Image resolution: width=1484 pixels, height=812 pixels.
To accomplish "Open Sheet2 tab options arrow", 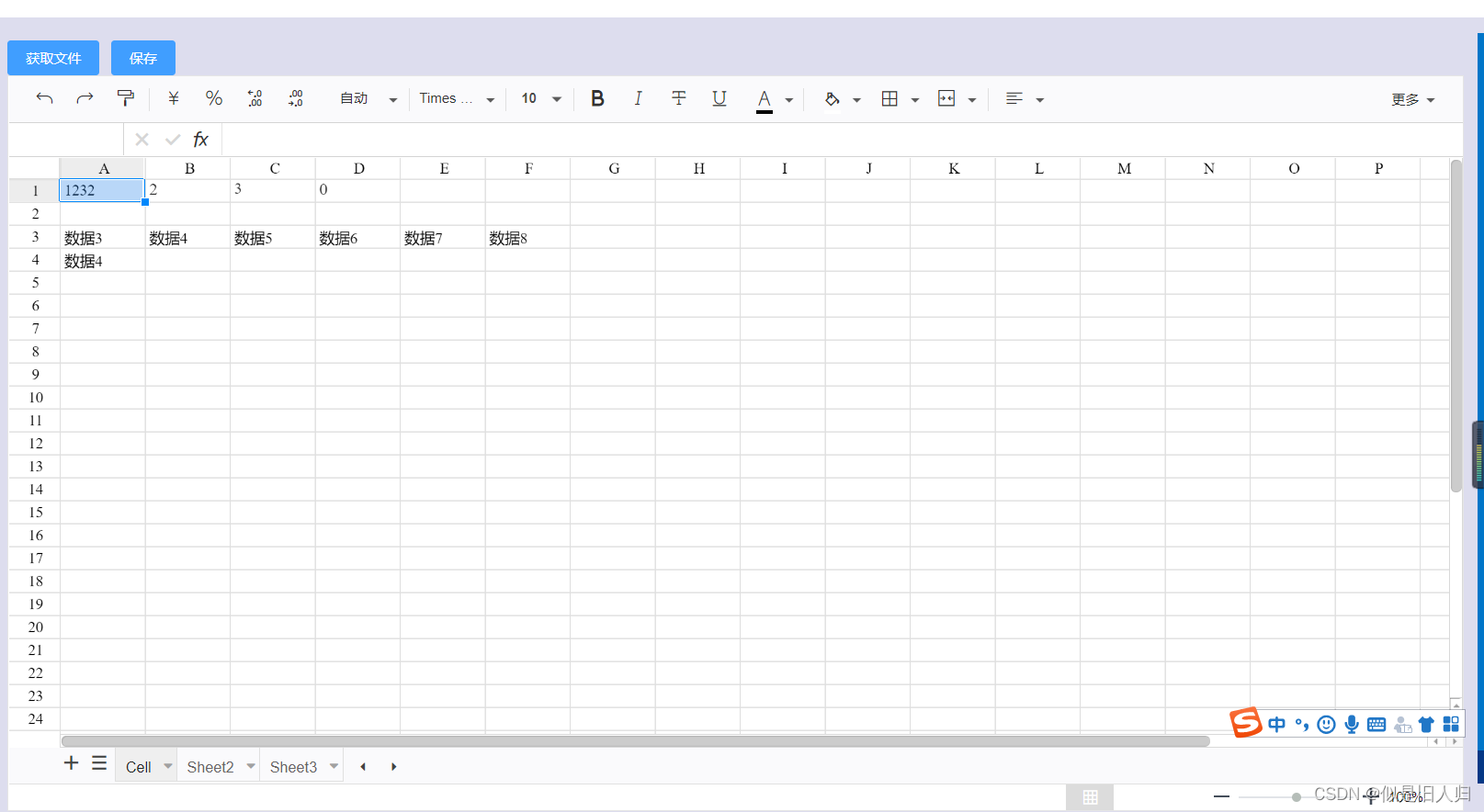I will [x=251, y=766].
